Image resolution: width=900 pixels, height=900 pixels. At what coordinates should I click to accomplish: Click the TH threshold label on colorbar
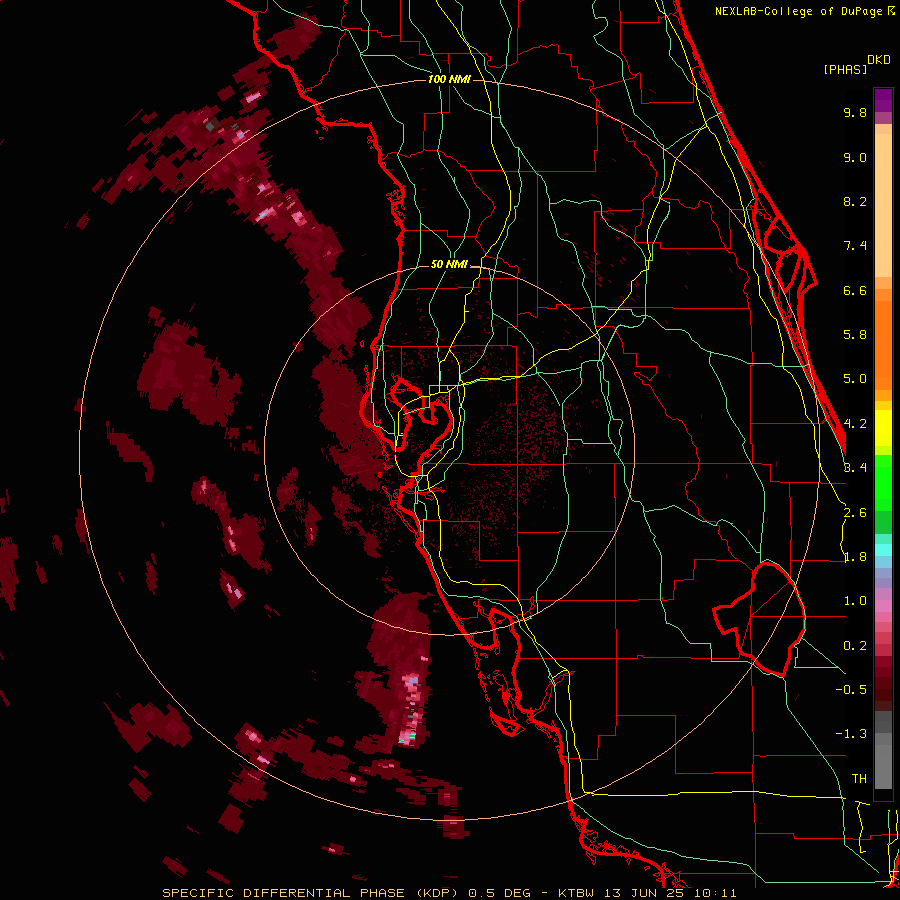859,779
